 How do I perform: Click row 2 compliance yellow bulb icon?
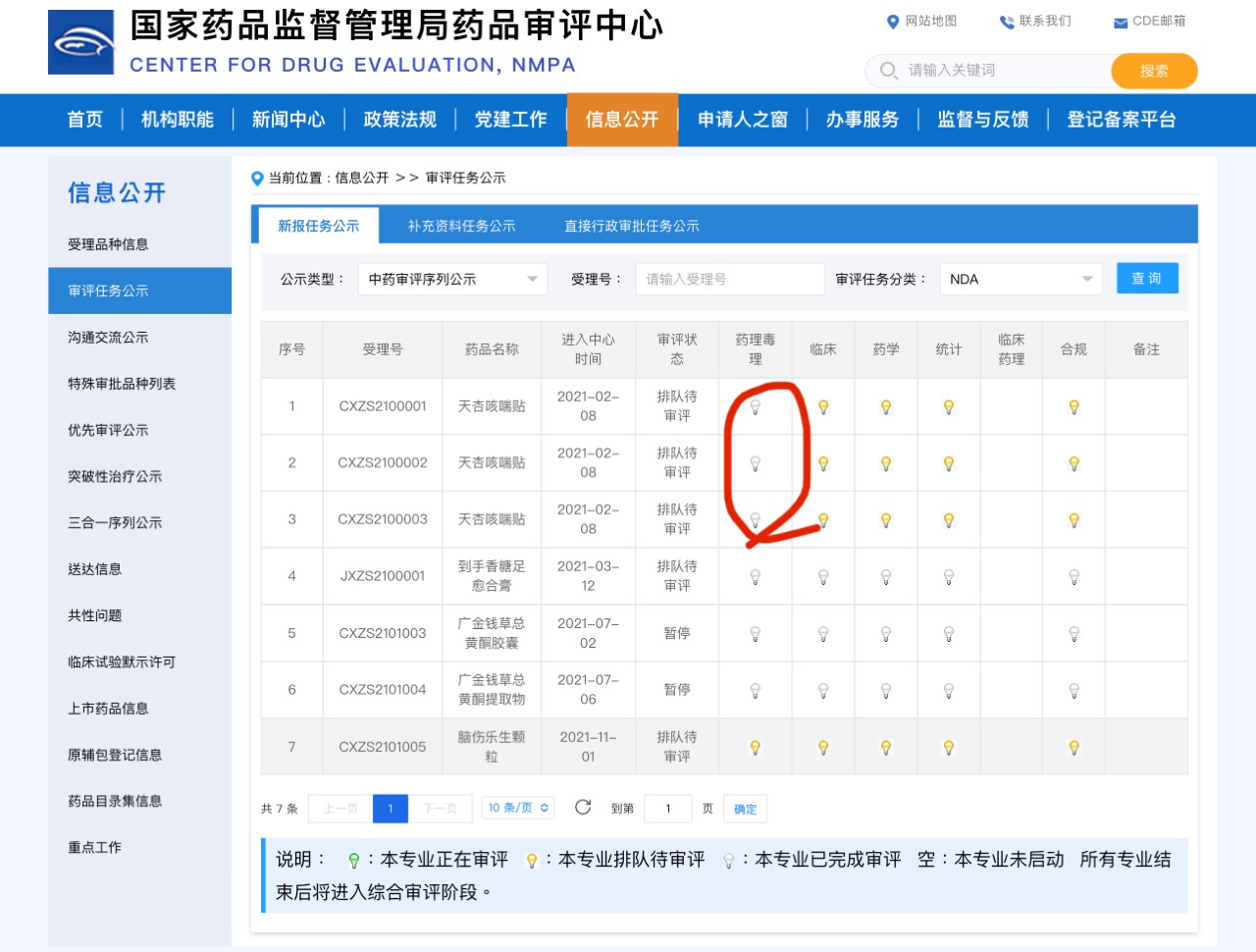(1073, 463)
